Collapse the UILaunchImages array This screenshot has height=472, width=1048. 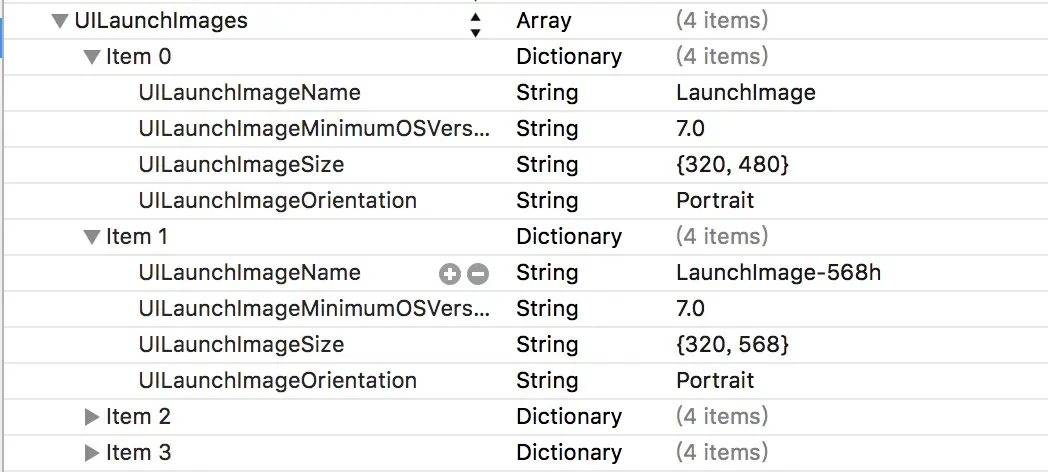60,21
